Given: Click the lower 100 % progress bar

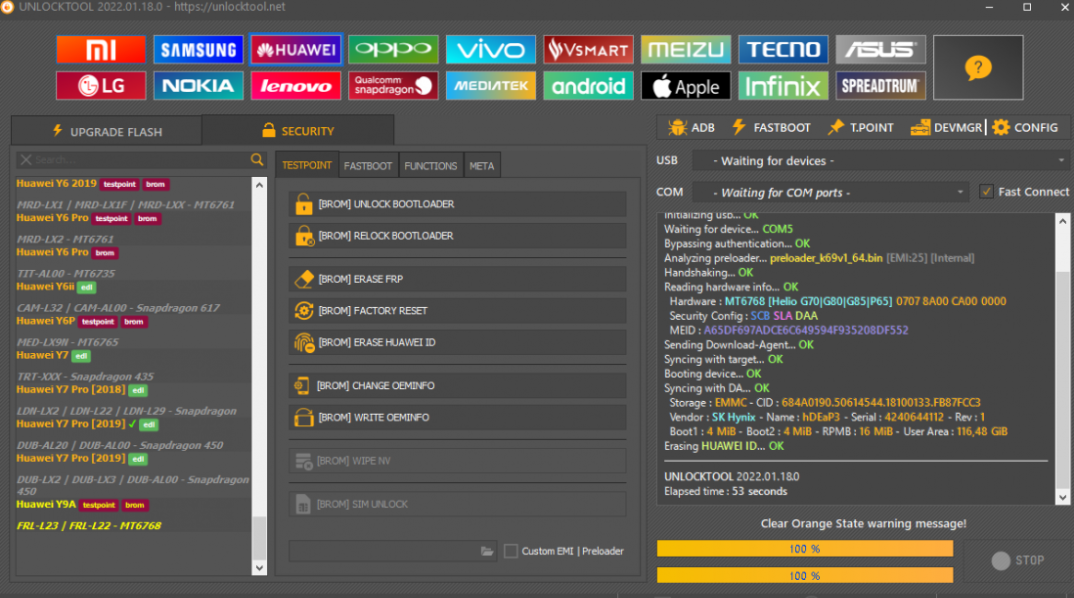Looking at the screenshot, I should pos(805,575).
